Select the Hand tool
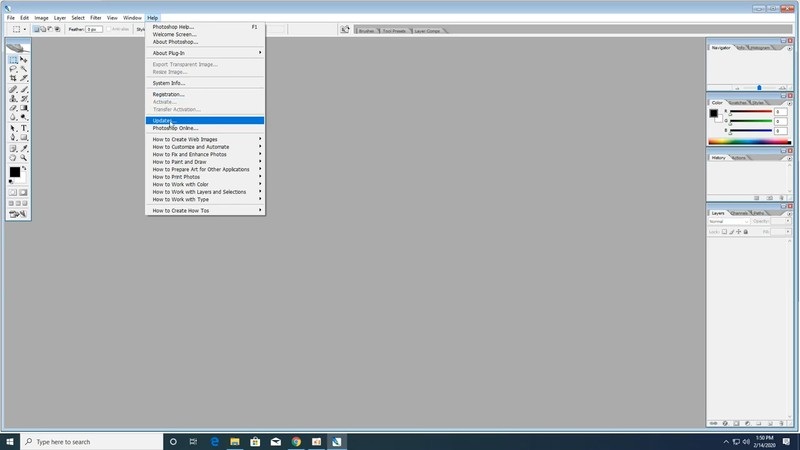800x450 pixels. [x=13, y=158]
